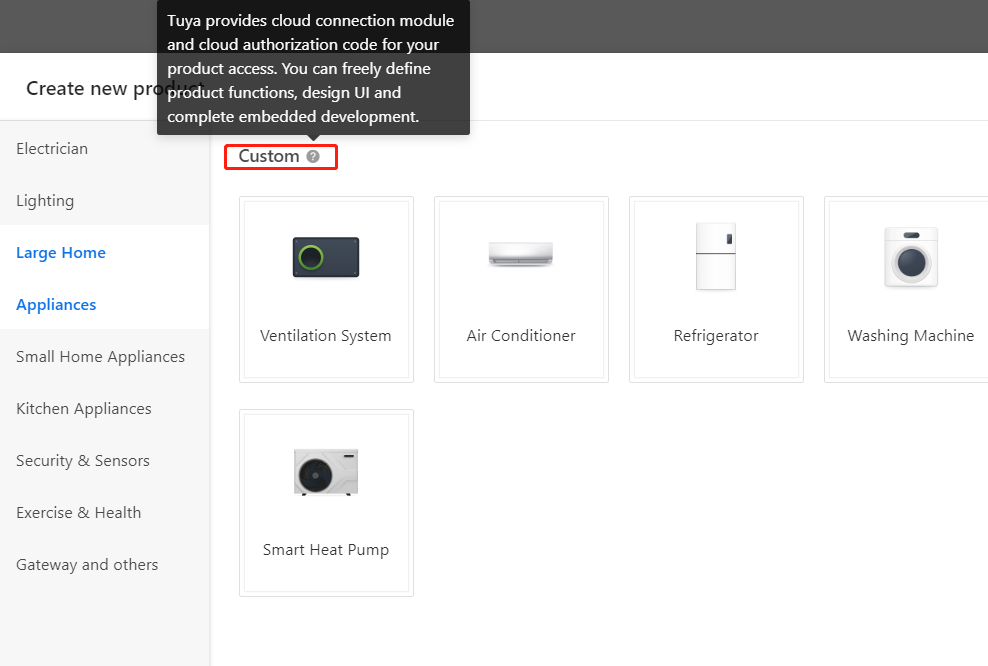Screen dimensions: 988x666
Task: Click the Custom heading text
Action: pos(269,157)
